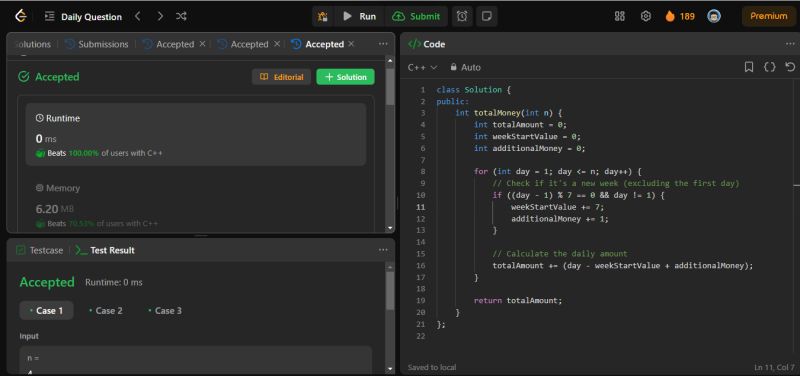Screen dimensions: 800x376
Task: Pick a random question with shuffle icon
Action: click(x=181, y=16)
